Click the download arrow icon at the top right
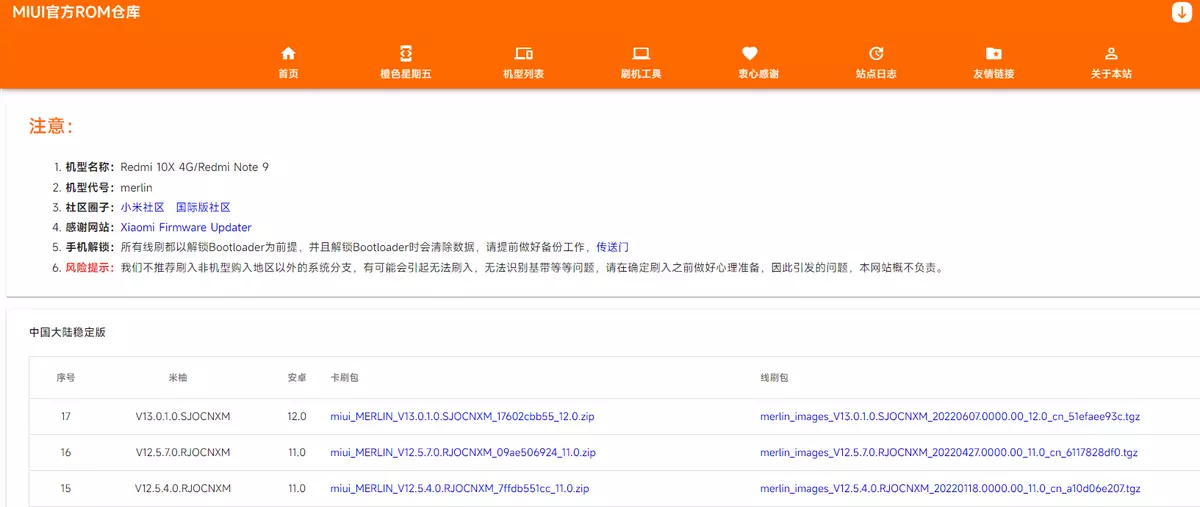 [x=1181, y=12]
